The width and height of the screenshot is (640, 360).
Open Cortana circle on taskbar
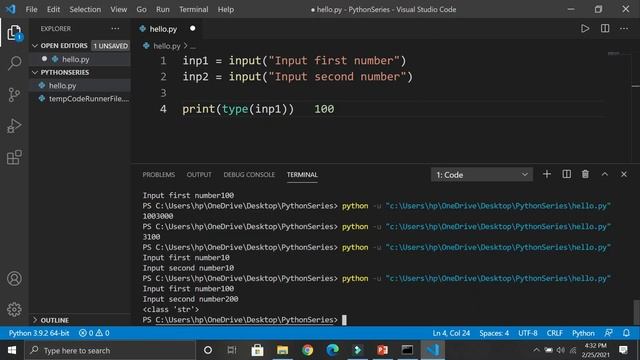click(x=208, y=350)
